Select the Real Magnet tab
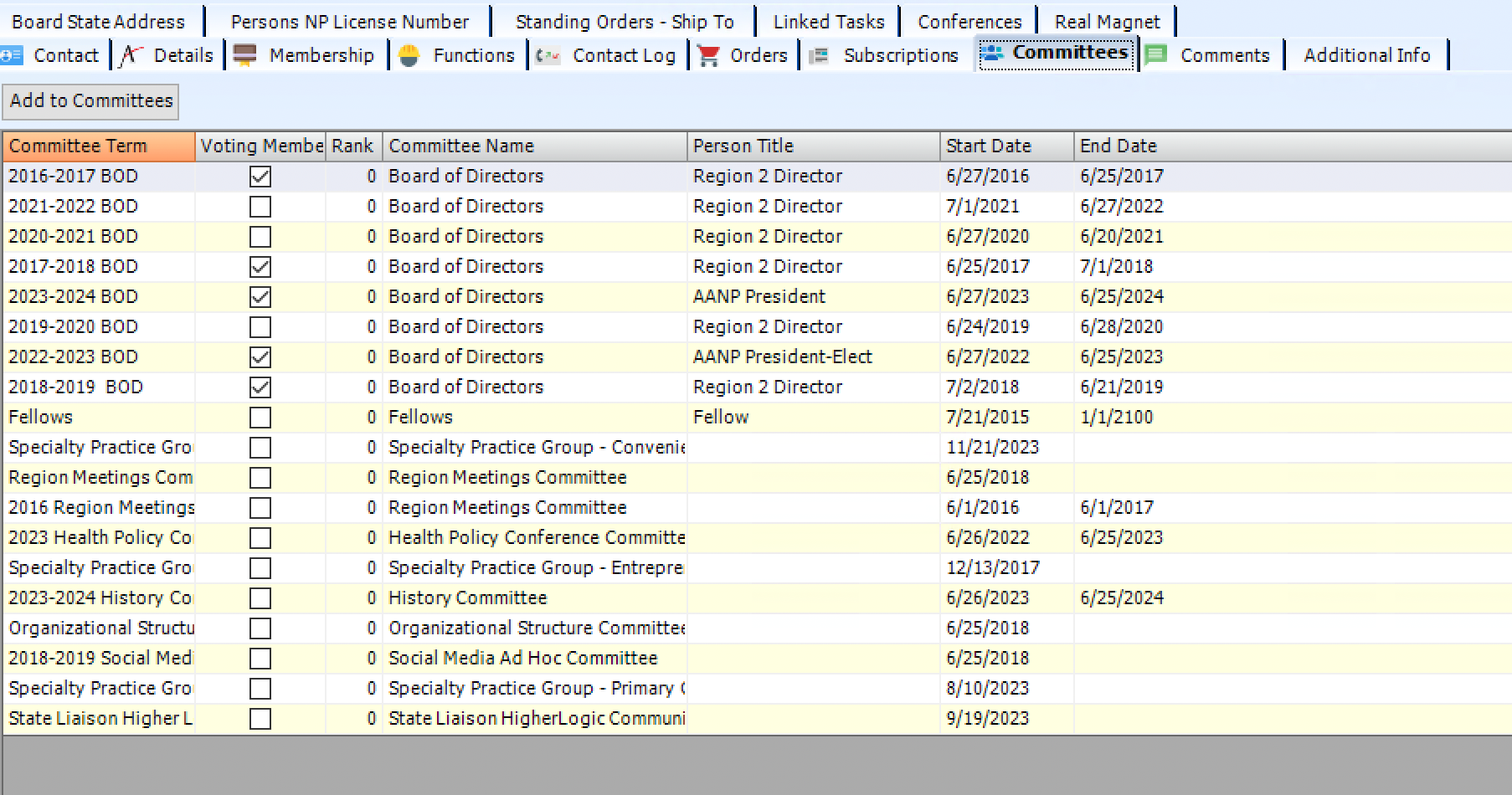1512x795 pixels. [x=1107, y=21]
